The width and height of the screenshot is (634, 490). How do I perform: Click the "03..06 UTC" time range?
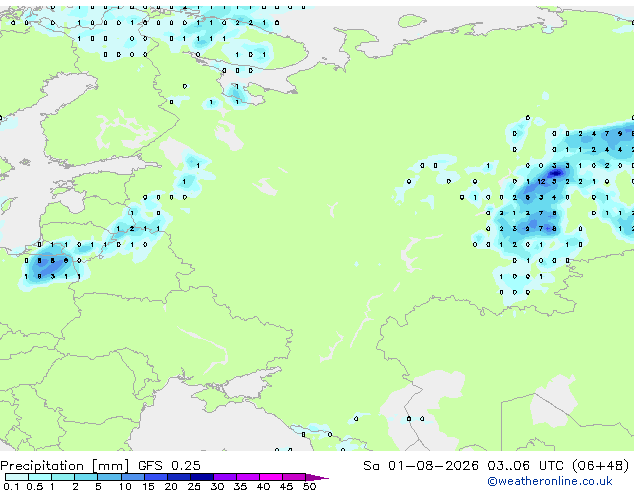coord(525,466)
